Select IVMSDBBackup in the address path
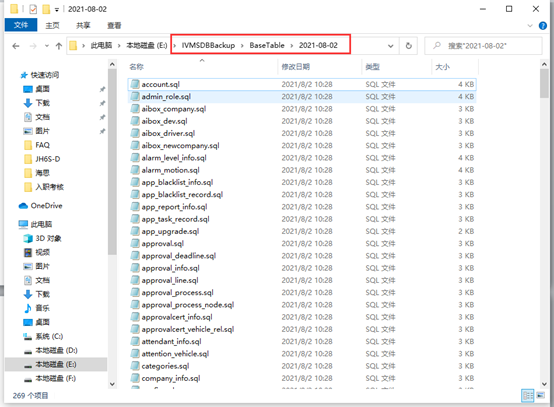The image size is (554, 407). pos(208,45)
